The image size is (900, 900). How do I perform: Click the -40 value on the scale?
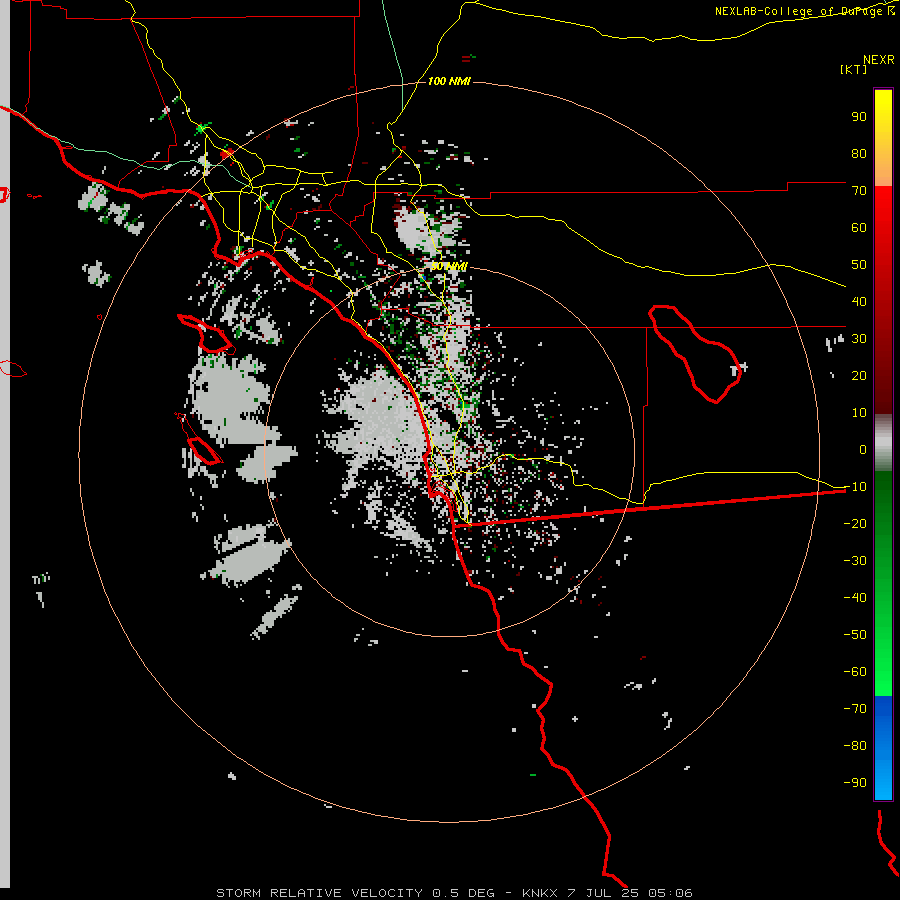tap(855, 598)
